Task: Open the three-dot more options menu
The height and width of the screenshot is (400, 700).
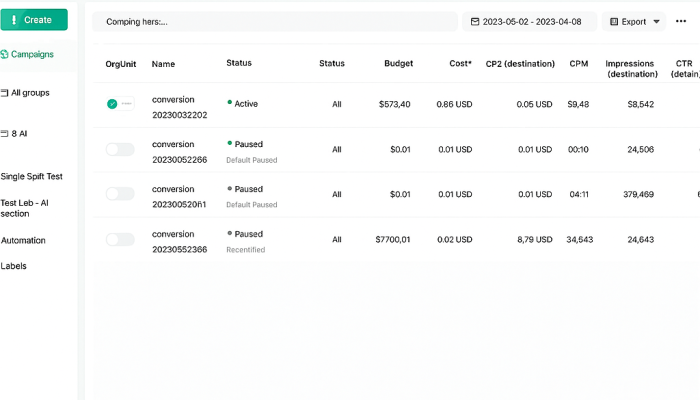Action: point(680,21)
